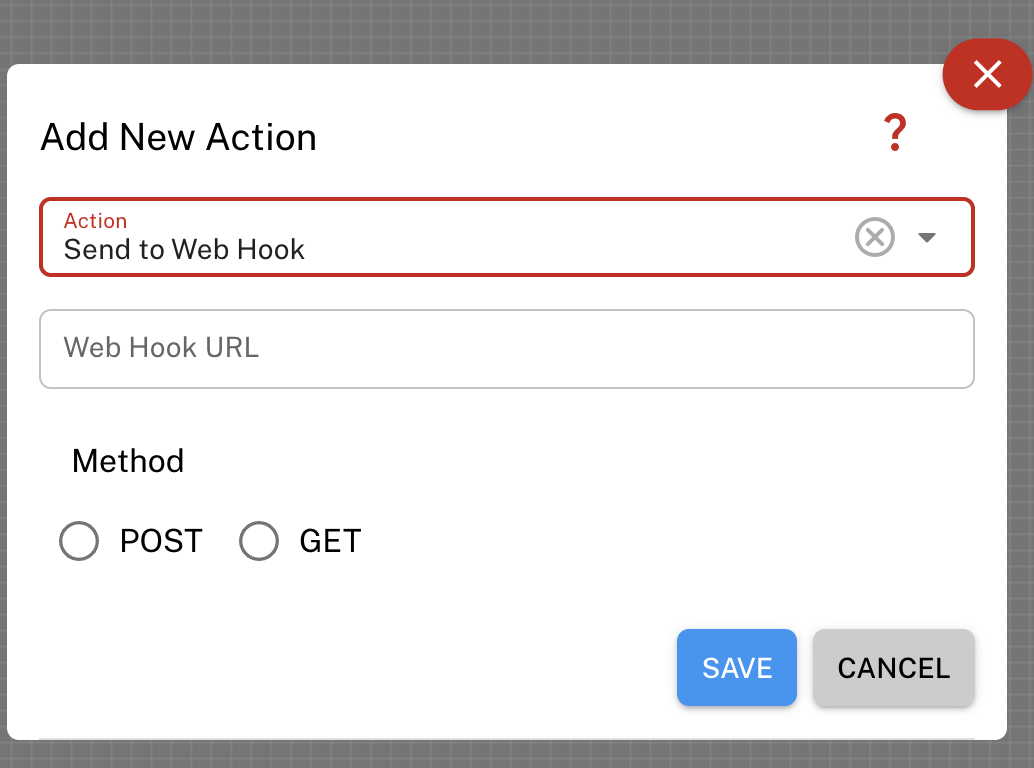The image size is (1034, 768).
Task: Click the clear icon inside Action selector
Action: [875, 237]
